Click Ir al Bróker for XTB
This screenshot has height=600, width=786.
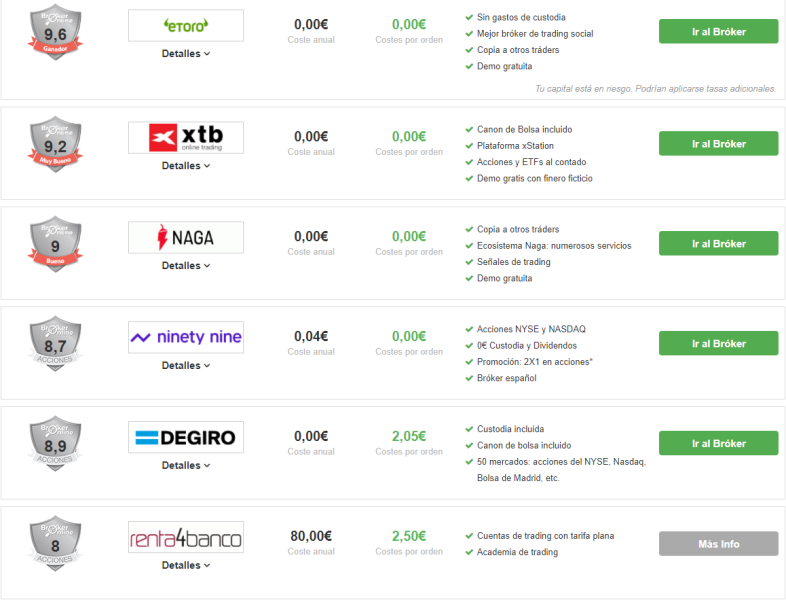pyautogui.click(x=718, y=143)
